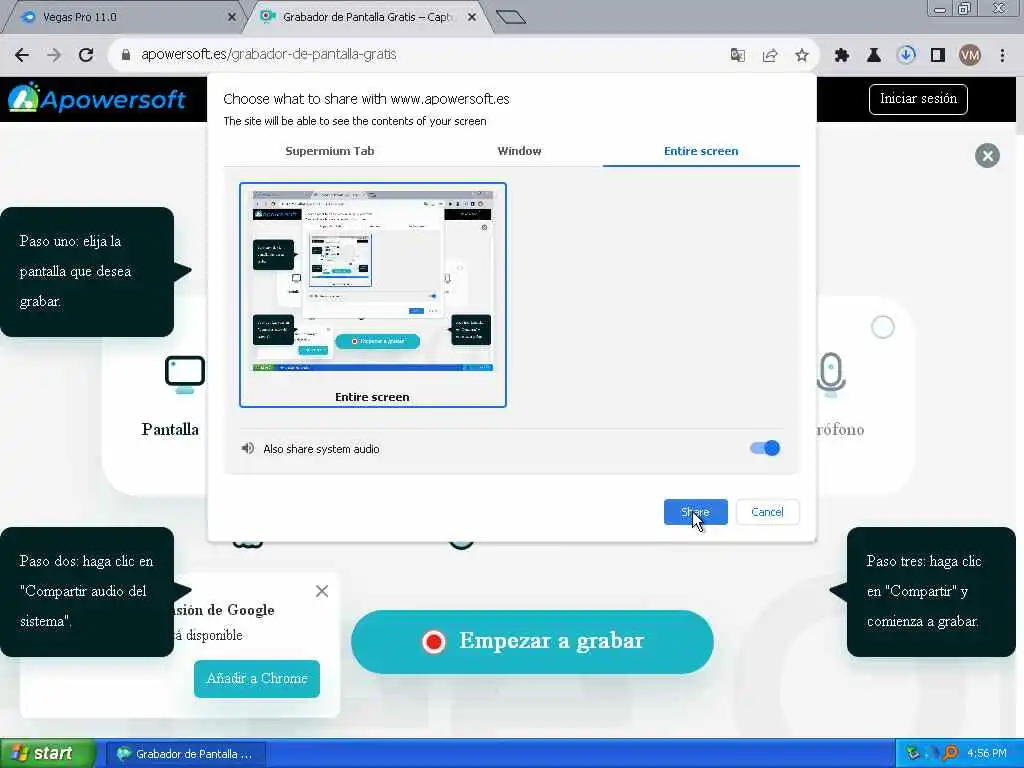
Task: Open a new browser tab
Action: pos(511,17)
